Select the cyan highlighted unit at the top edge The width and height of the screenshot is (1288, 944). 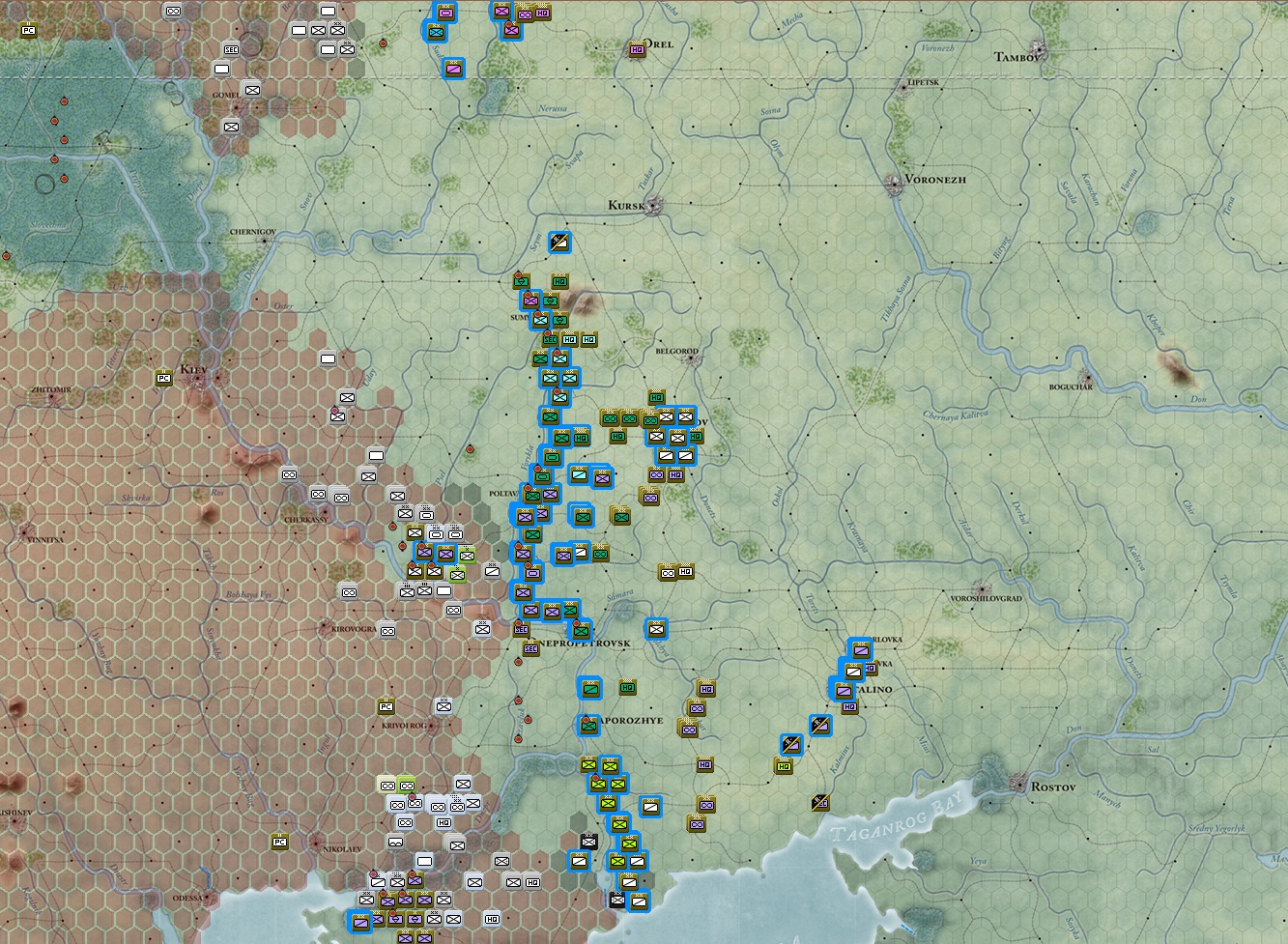point(435,32)
